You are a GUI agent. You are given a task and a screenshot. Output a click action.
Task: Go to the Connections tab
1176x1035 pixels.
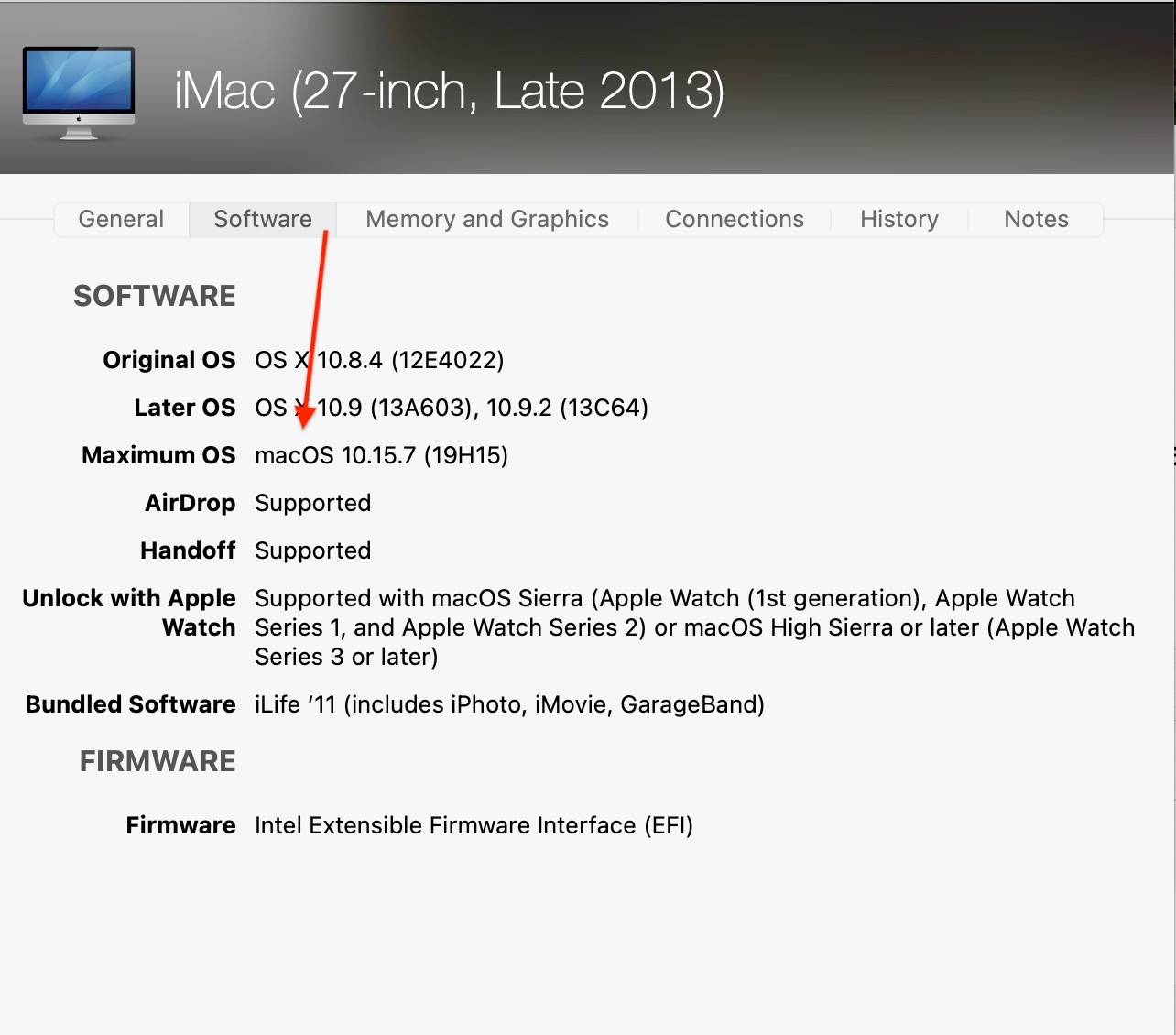pos(735,220)
